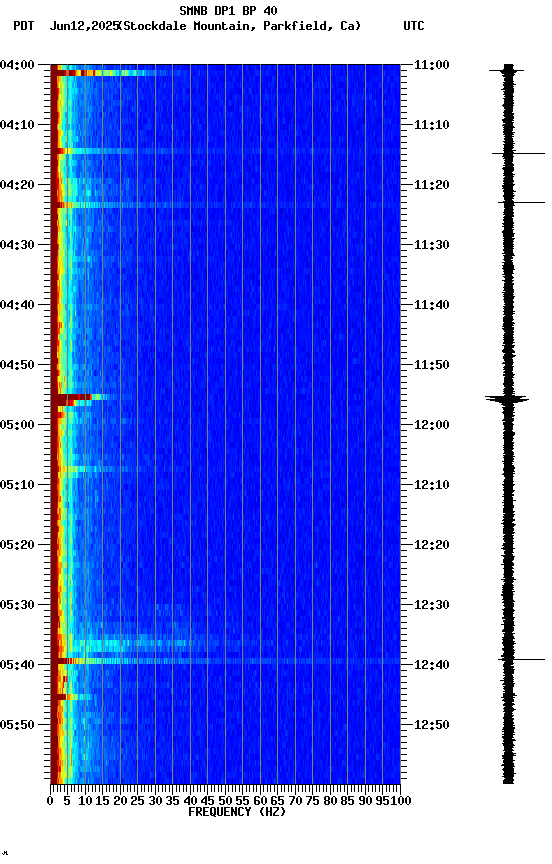Click the 05:30 PDT time label

(17, 605)
